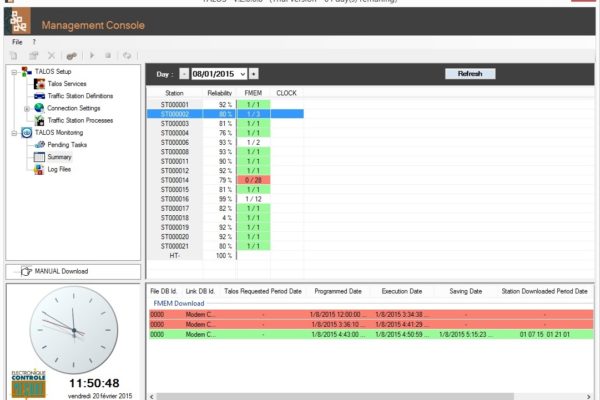Screen dimensions: 600x400
Task: Click the Summary window icon
Action: click(x=39, y=157)
